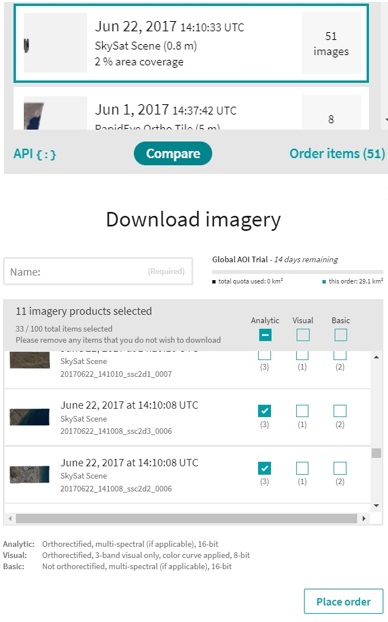Click the list scroll down arrow
This screenshot has width=388, height=622.
click(376, 505)
